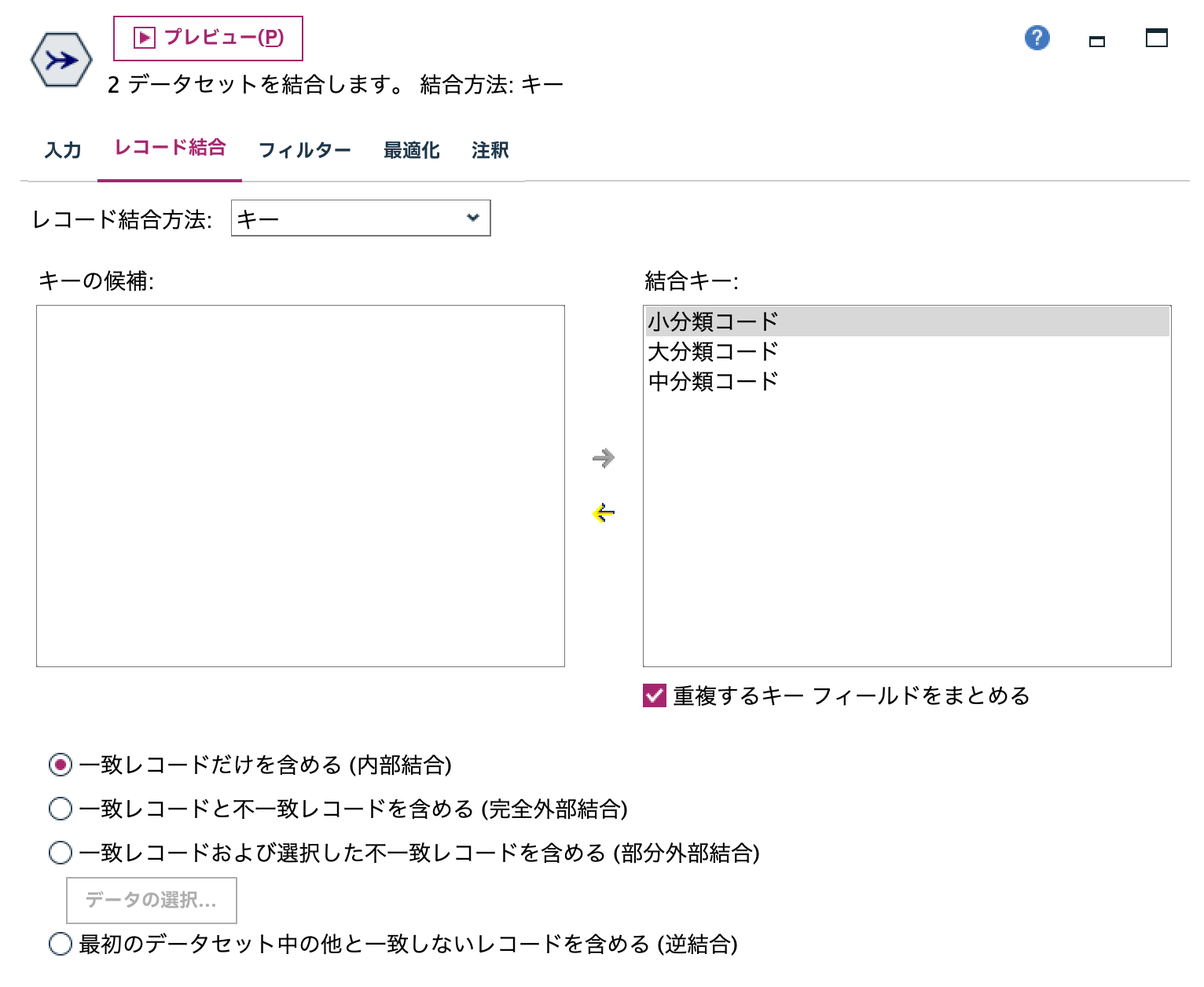
Task: Click the chevron on the キー combo box
Action: click(x=472, y=218)
